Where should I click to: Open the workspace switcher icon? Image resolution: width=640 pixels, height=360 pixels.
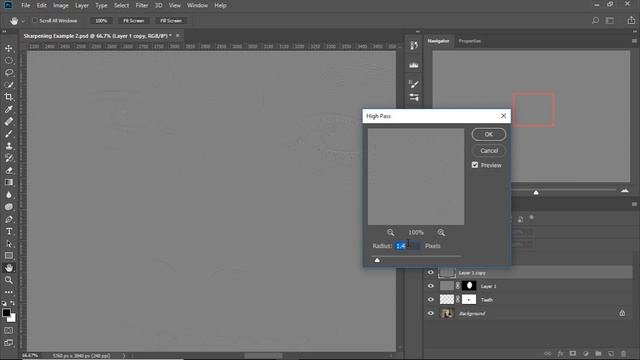tap(610, 20)
